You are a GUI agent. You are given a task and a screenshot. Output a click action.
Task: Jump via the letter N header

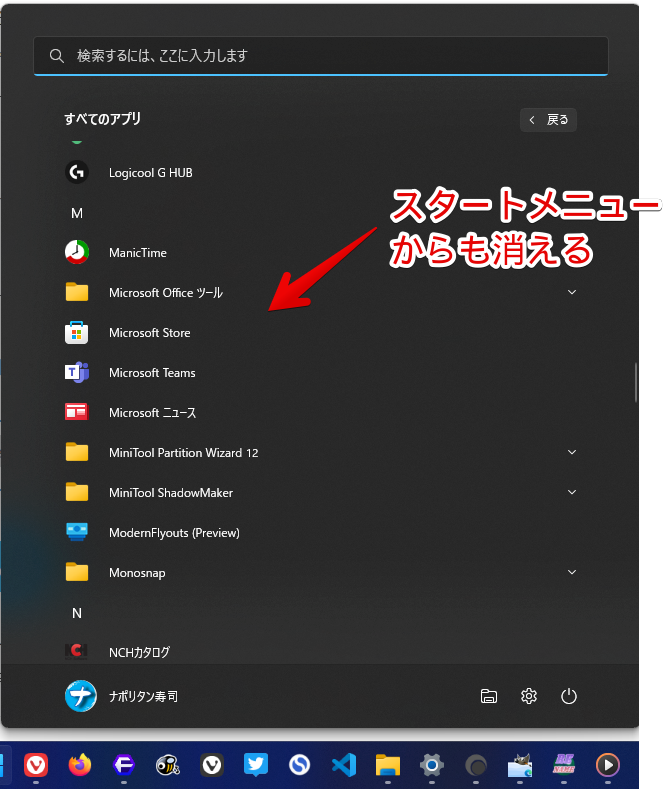pyautogui.click(x=77, y=613)
